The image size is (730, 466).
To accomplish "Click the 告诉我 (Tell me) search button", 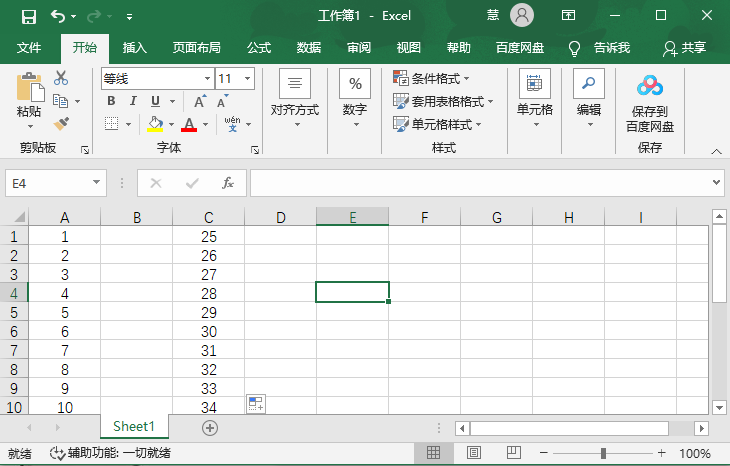I will coord(600,47).
